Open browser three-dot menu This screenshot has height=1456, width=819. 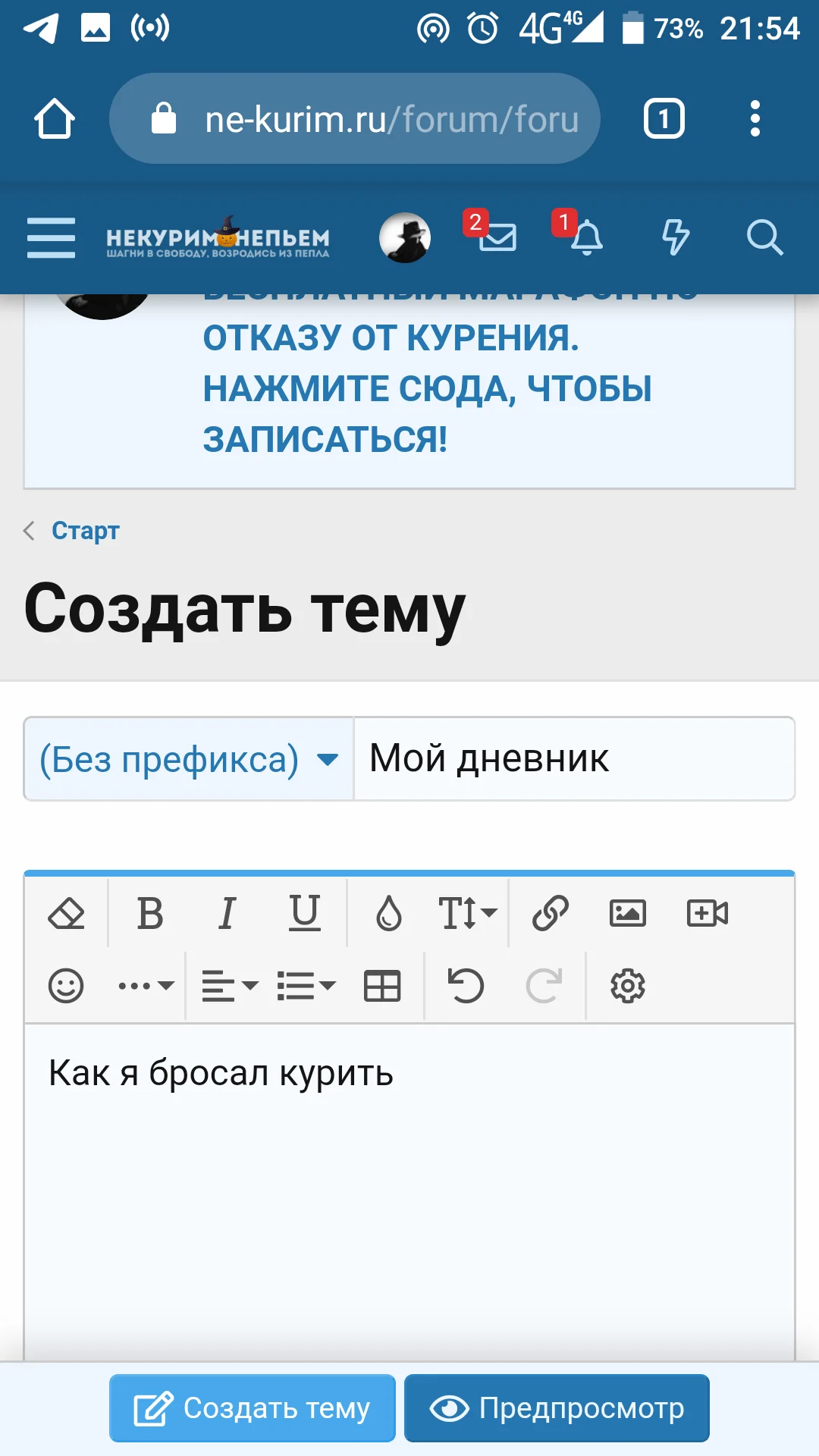click(x=755, y=119)
